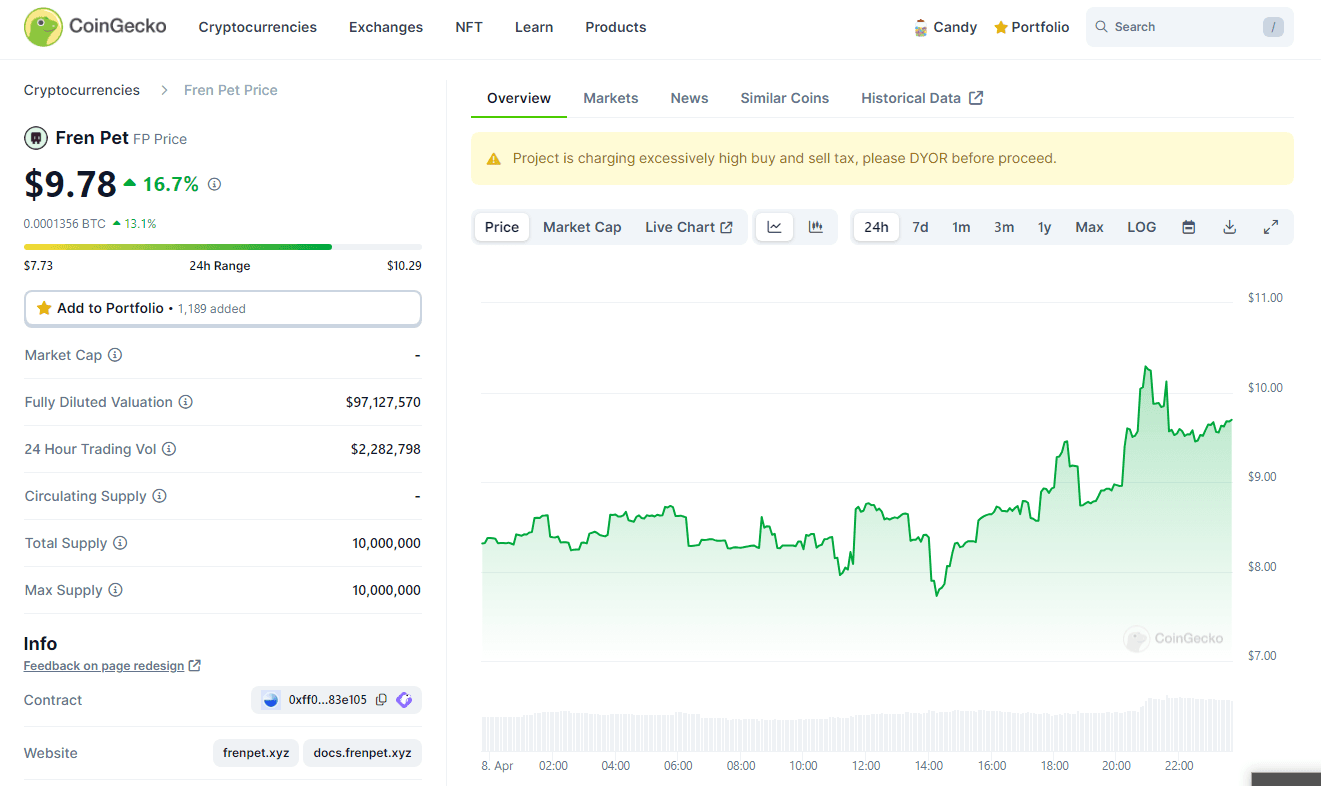Visit the frenpet.xyz website link
This screenshot has height=786, width=1321.
pos(256,753)
